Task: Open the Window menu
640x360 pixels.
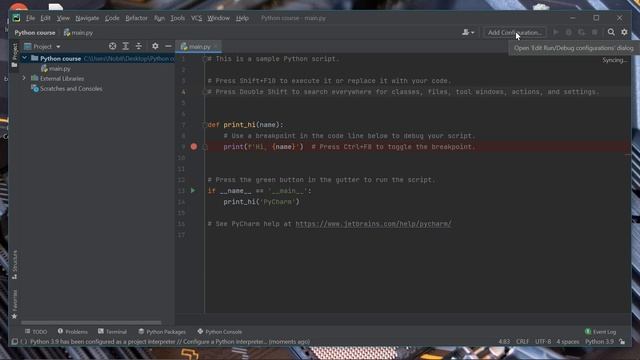Action: (218, 18)
